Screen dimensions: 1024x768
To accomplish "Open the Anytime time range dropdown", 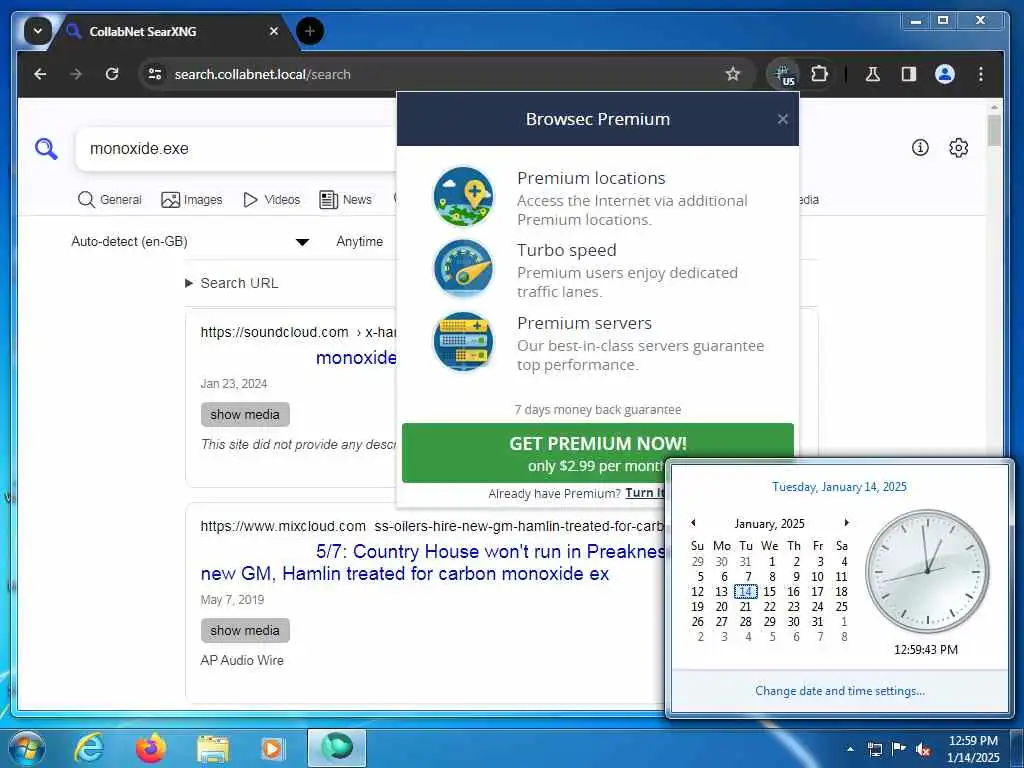I will click(360, 242).
